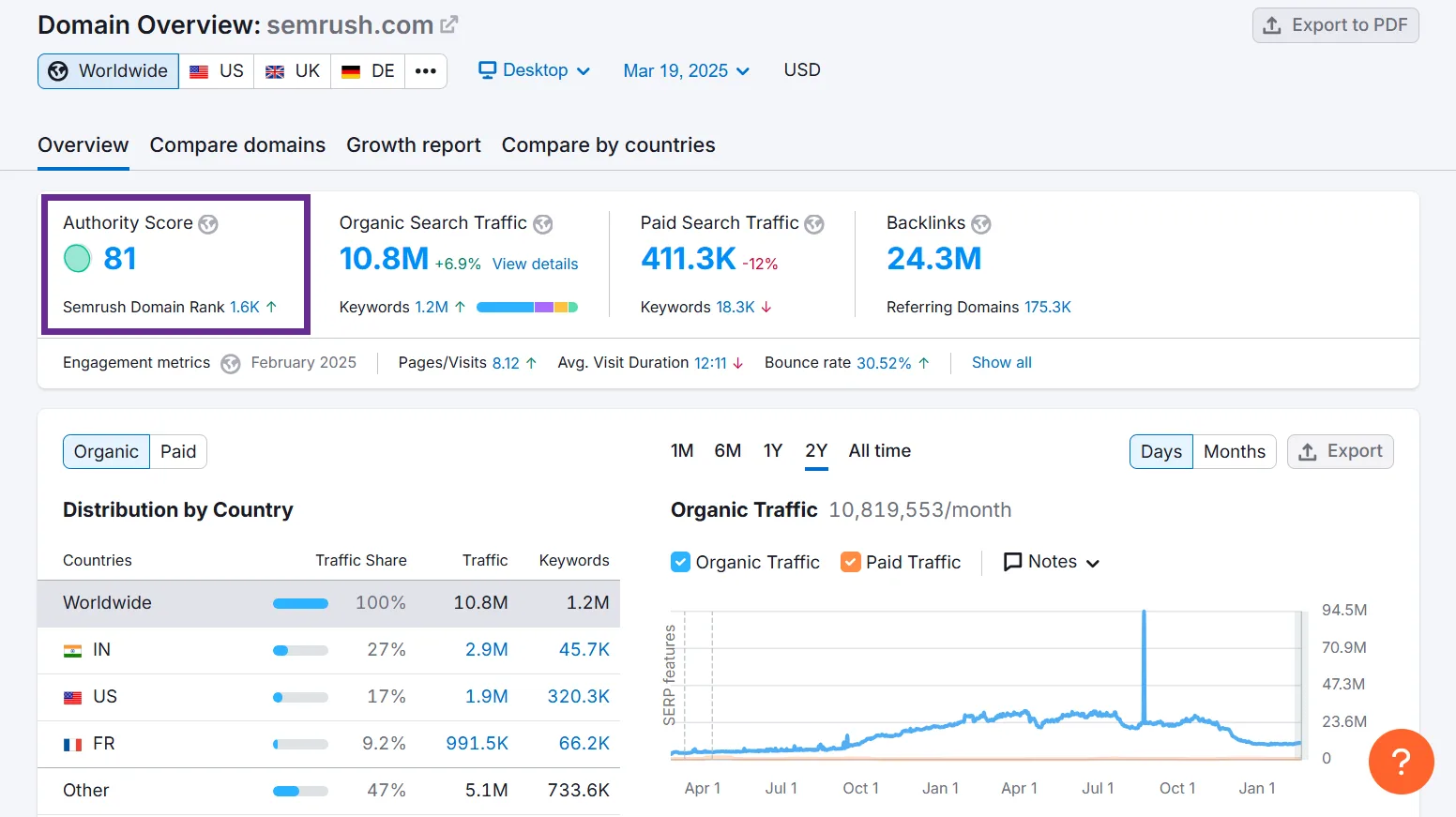The width and height of the screenshot is (1456, 817).
Task: Open the Desktop device dropdown
Action: pyautogui.click(x=535, y=70)
